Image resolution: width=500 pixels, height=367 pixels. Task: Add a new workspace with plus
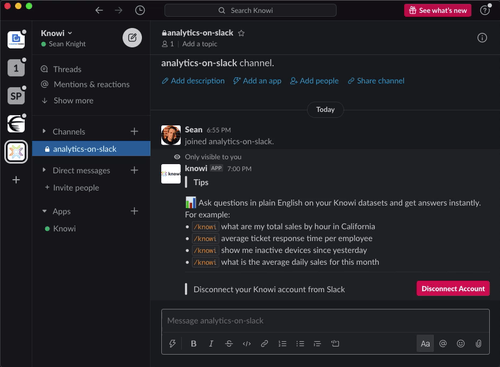pyautogui.click(x=16, y=180)
